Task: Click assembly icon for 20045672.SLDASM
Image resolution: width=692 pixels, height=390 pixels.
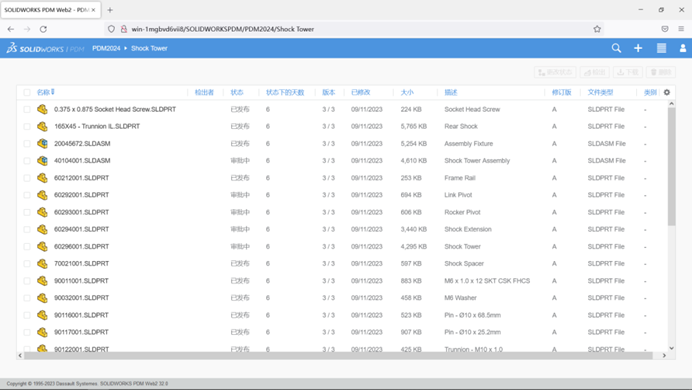Action: (42, 143)
